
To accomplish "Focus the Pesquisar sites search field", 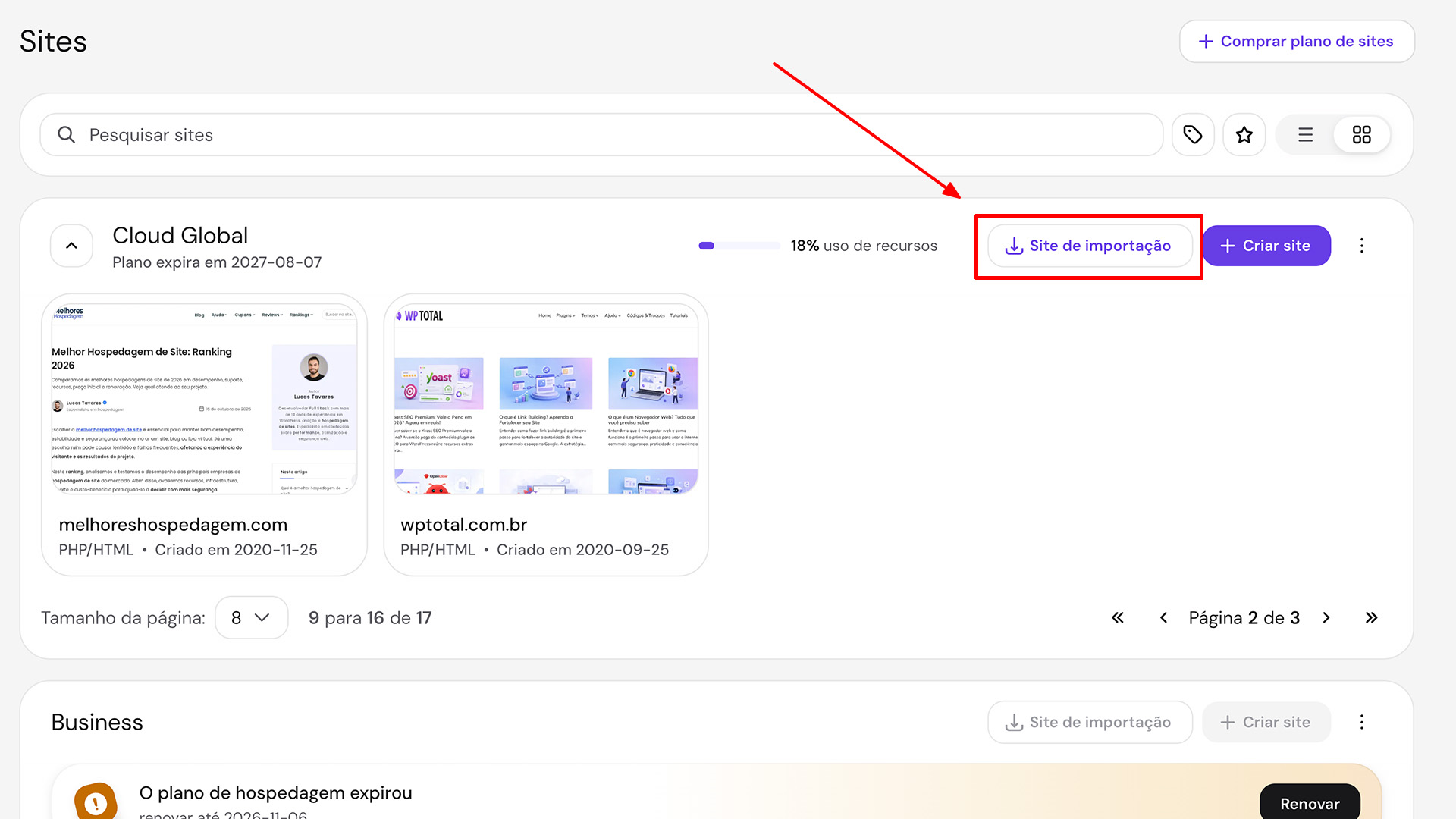I will 601,135.
